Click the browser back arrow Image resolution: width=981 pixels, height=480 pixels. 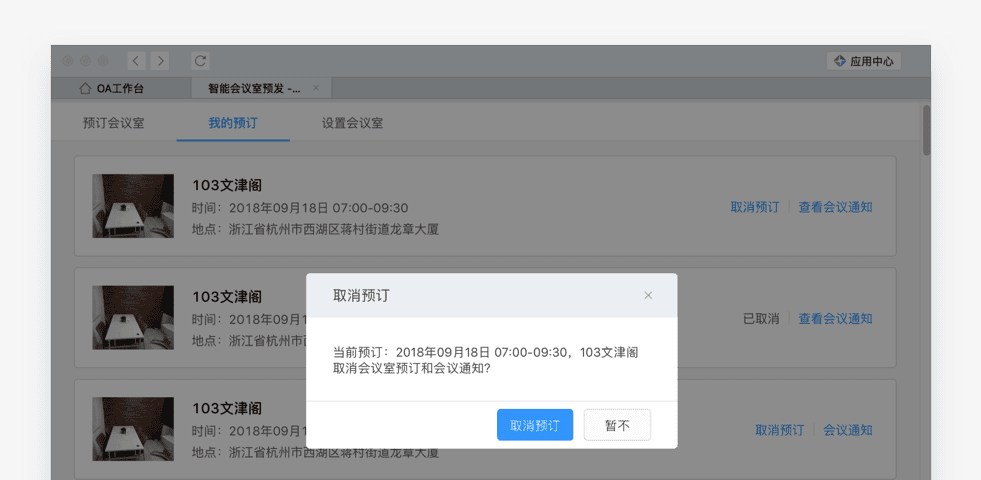tap(136, 61)
